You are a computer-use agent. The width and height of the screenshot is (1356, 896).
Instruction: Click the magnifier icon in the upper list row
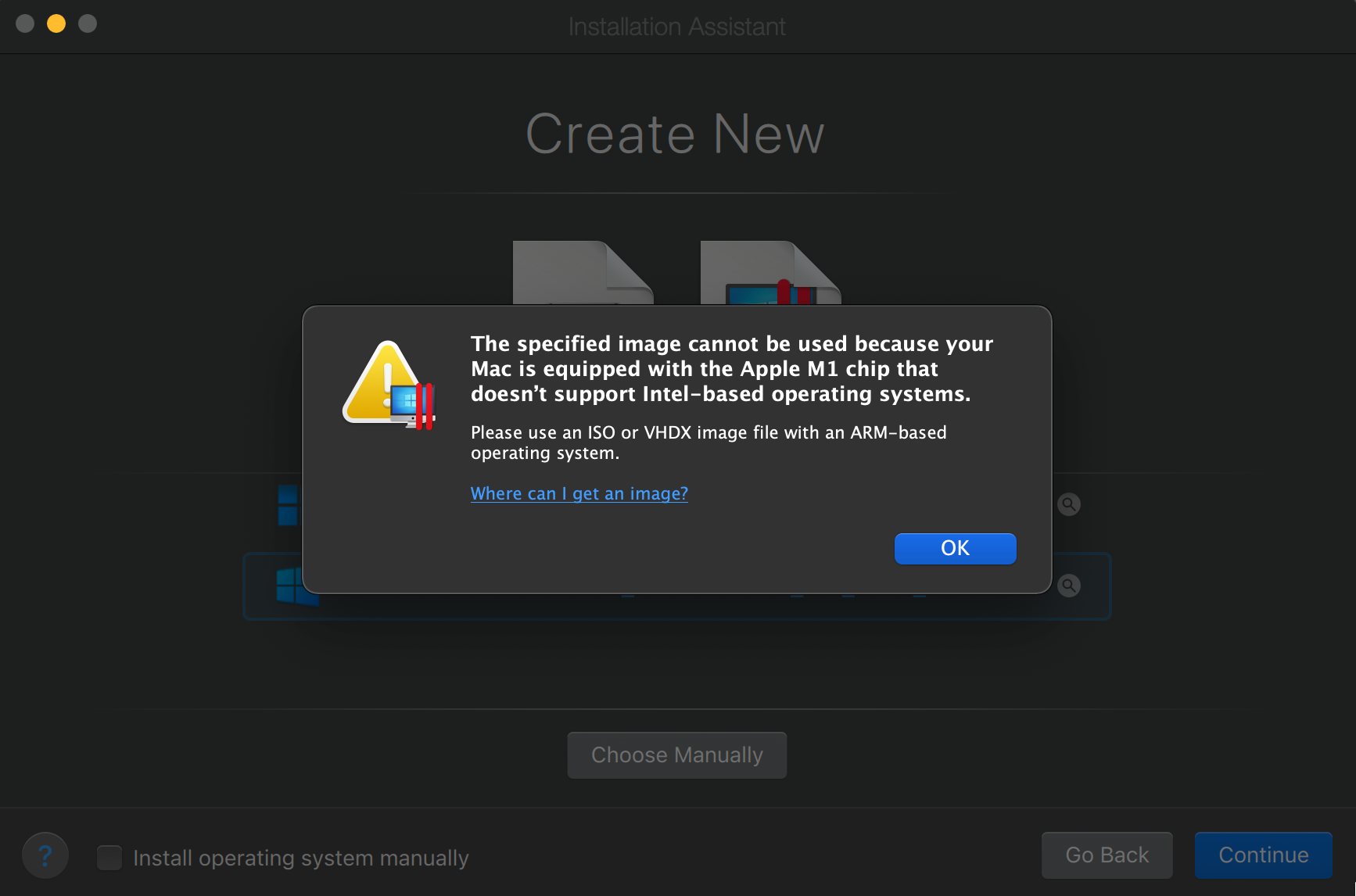pyautogui.click(x=1069, y=504)
